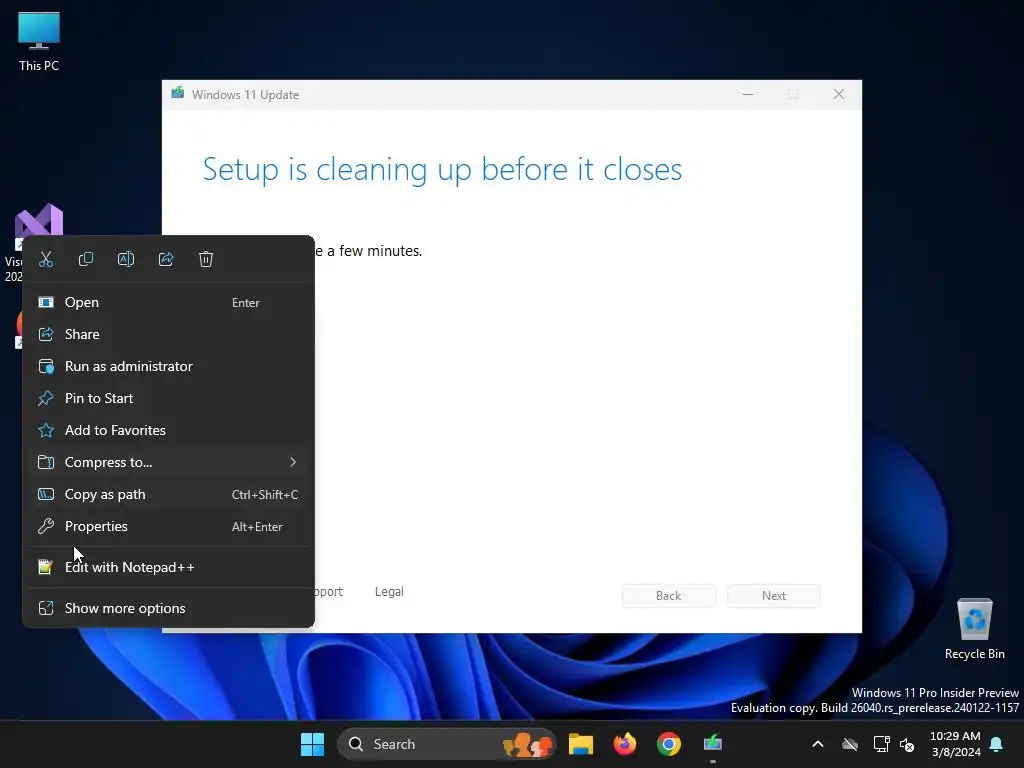The width and height of the screenshot is (1024, 768).
Task: Click the Copy icon in context menu
Action: pyautogui.click(x=86, y=259)
